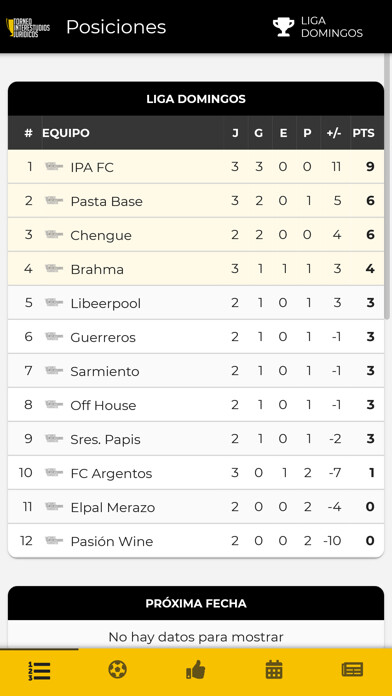This screenshot has height=696, width=392.
Task: Click the +/- goal difference column header
Action: click(x=334, y=133)
